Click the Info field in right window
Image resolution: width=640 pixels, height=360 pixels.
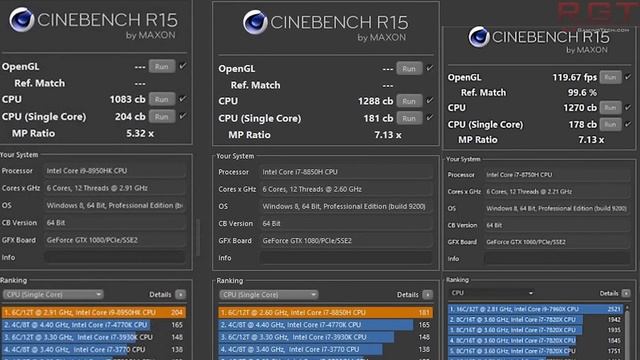pos(558,258)
